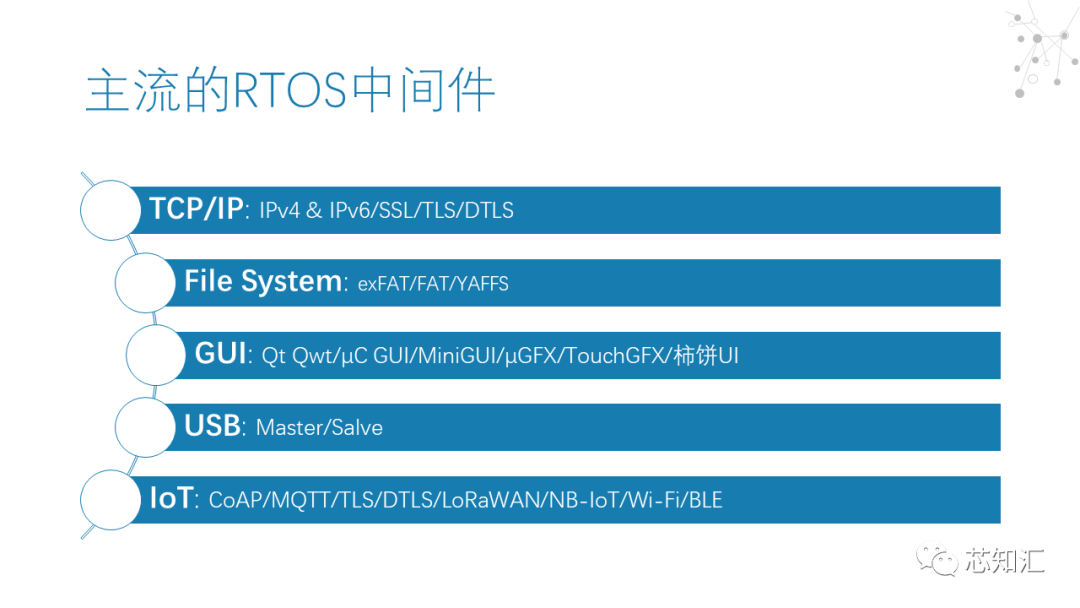Screen dimensions: 1080x608
Task: Click the Qt Qwt/µC GUI/MiniGUI list text
Action: [x=500, y=355]
